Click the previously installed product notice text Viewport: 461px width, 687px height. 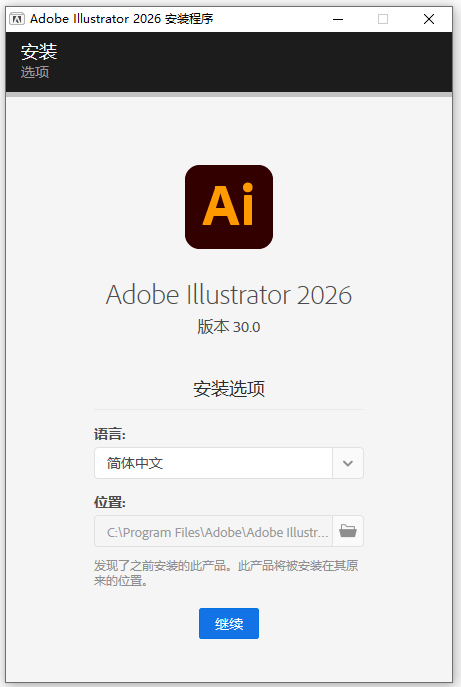(x=226, y=573)
